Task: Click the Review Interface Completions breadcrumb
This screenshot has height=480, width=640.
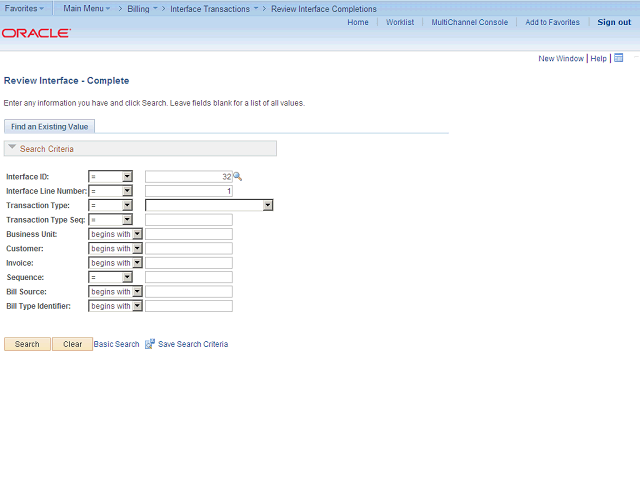Action: point(324,9)
